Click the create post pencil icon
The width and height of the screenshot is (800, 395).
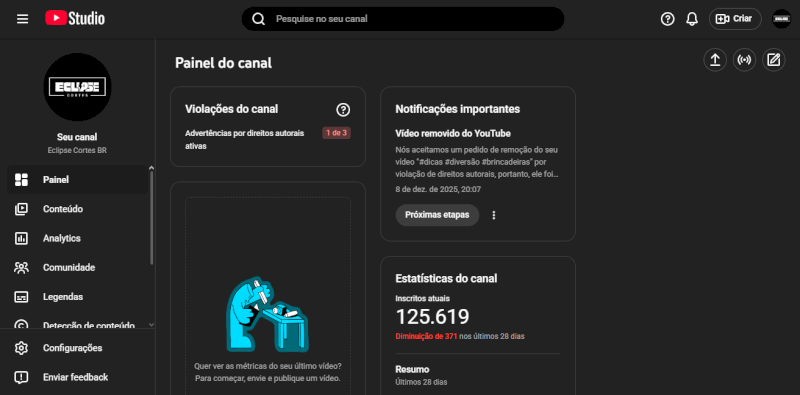coord(773,60)
